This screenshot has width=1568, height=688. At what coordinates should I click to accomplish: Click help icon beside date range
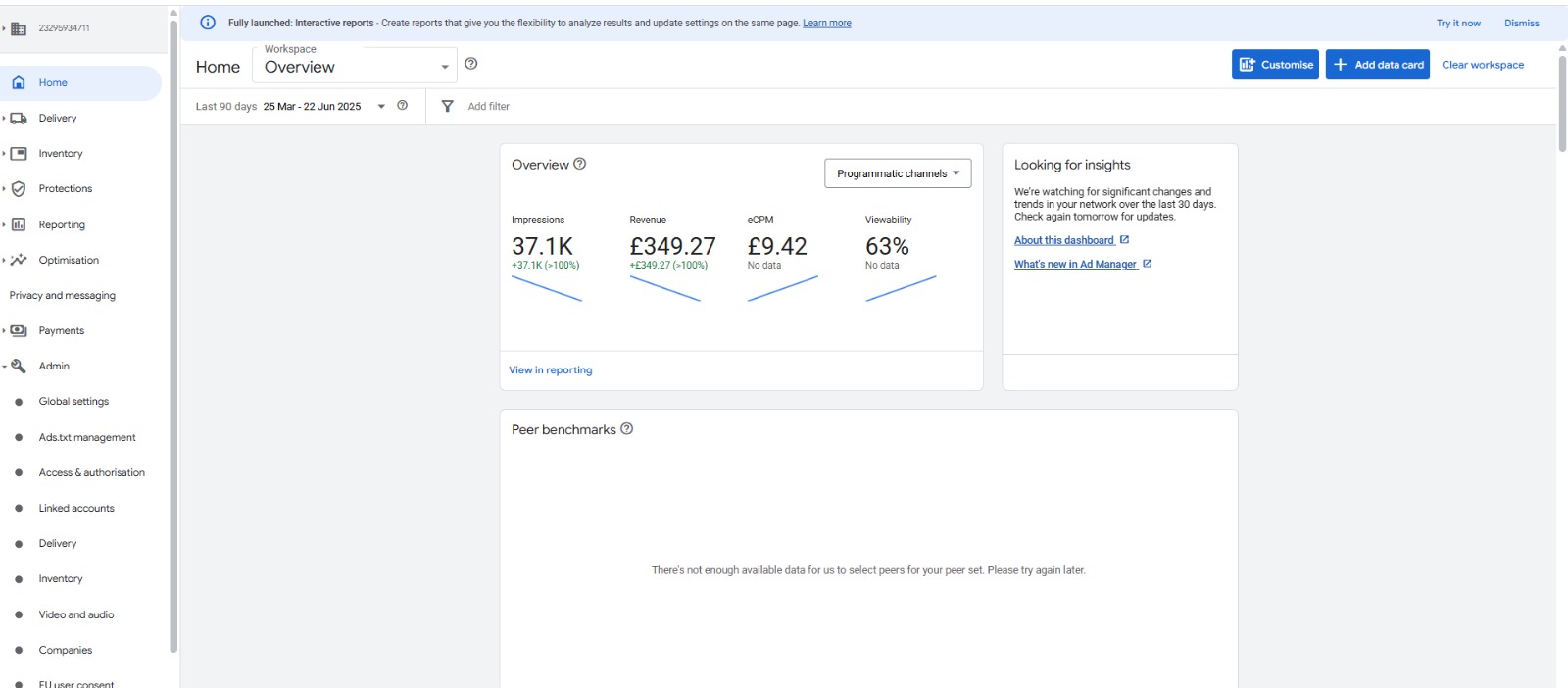[402, 106]
